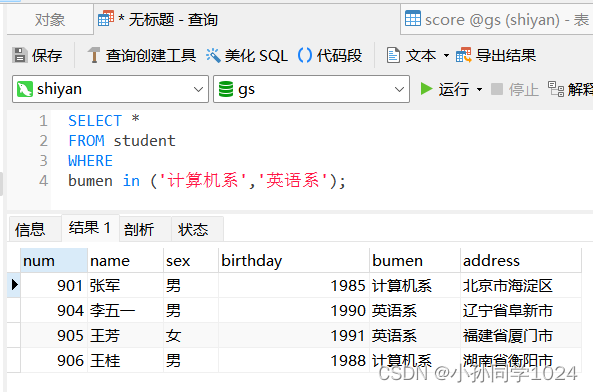
Task: Click the 代码段 button label
Action: pos(339,56)
